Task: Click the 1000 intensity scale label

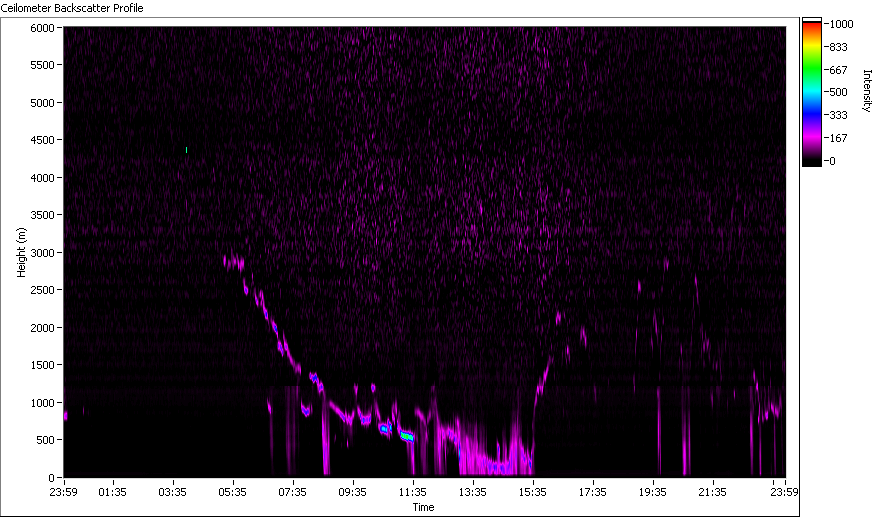Action: [x=841, y=24]
